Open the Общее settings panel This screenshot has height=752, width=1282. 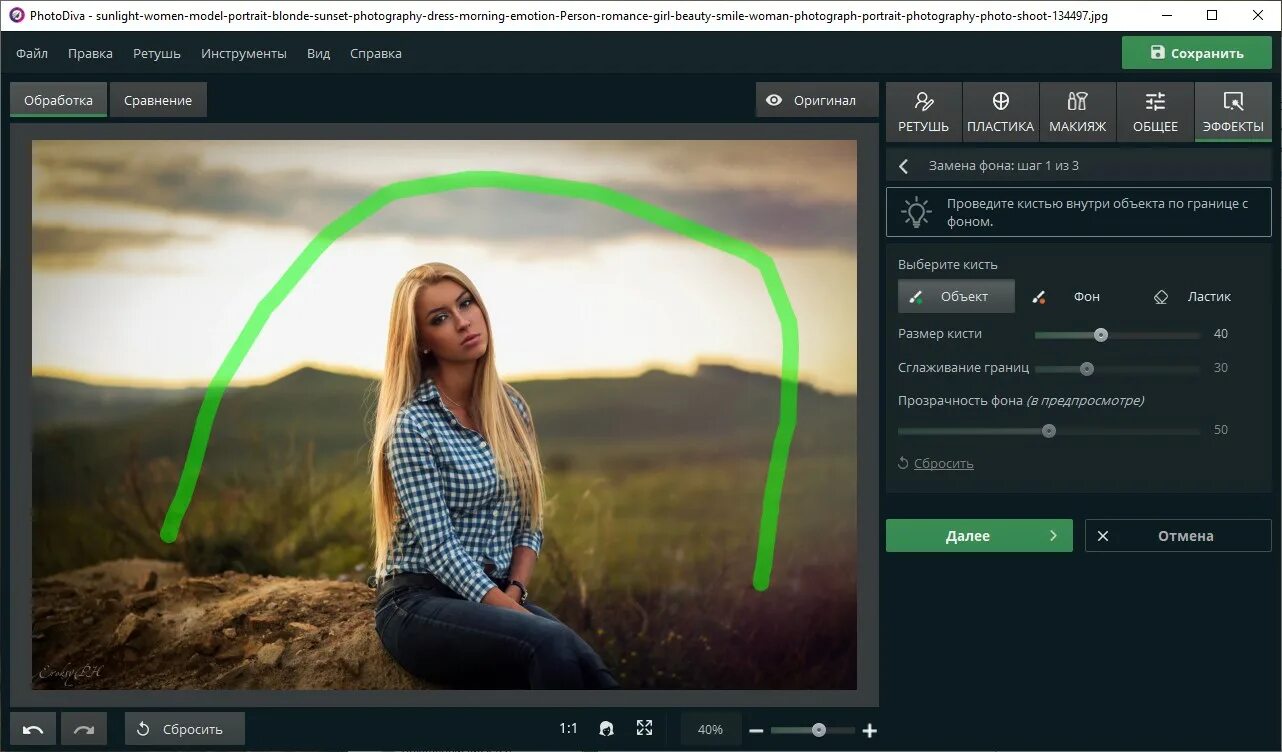coord(1155,111)
